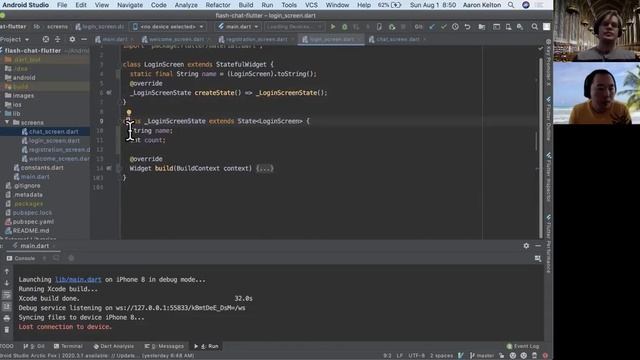
Task: Click the Stop run square icon
Action: (403, 27)
